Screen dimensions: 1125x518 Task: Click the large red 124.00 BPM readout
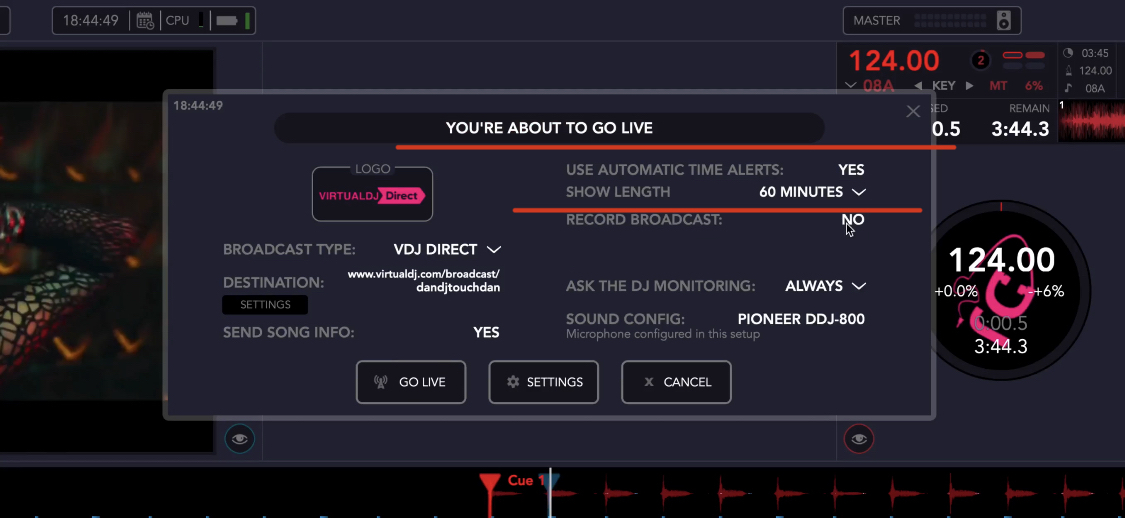click(893, 61)
